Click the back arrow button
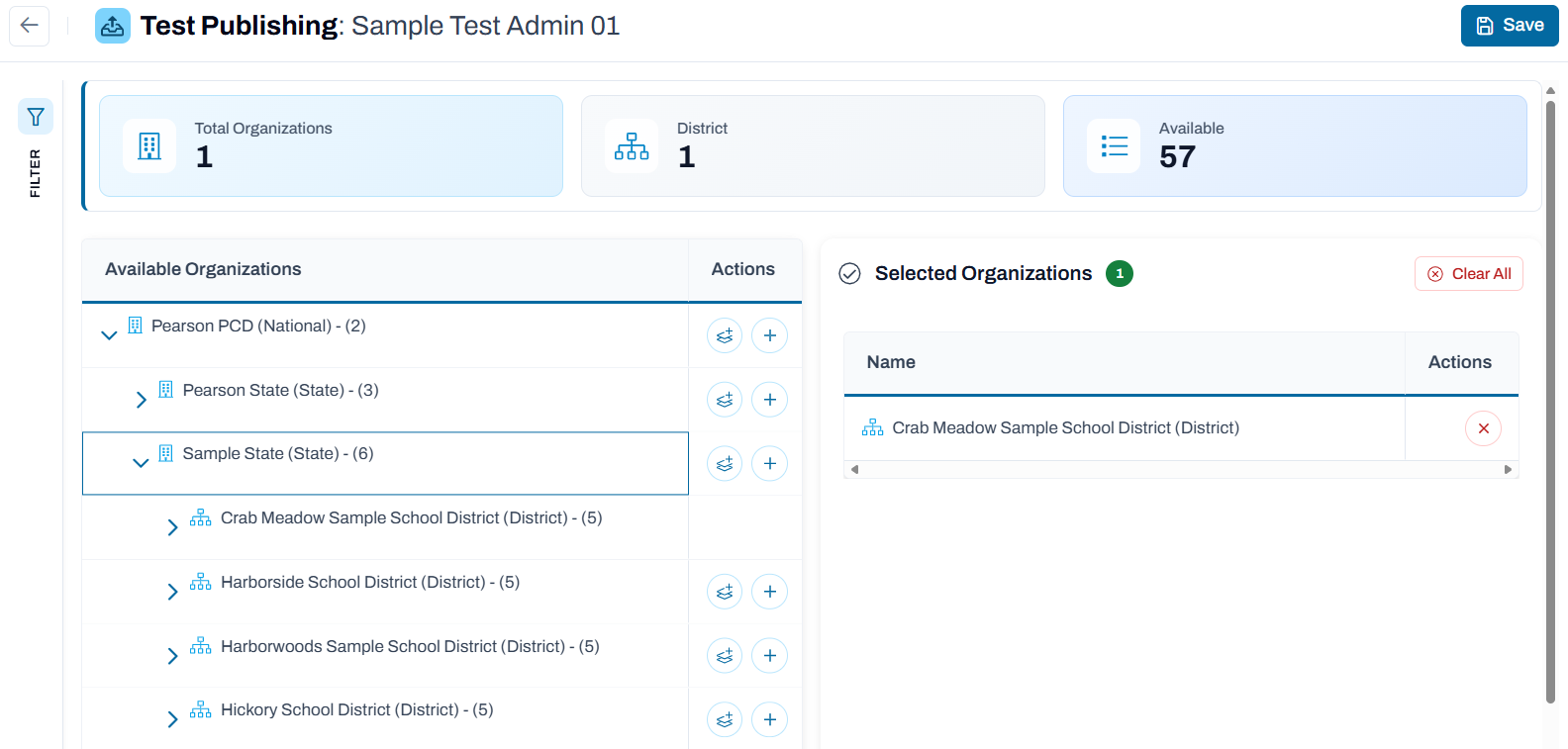The height and width of the screenshot is (749, 1568). (x=30, y=26)
